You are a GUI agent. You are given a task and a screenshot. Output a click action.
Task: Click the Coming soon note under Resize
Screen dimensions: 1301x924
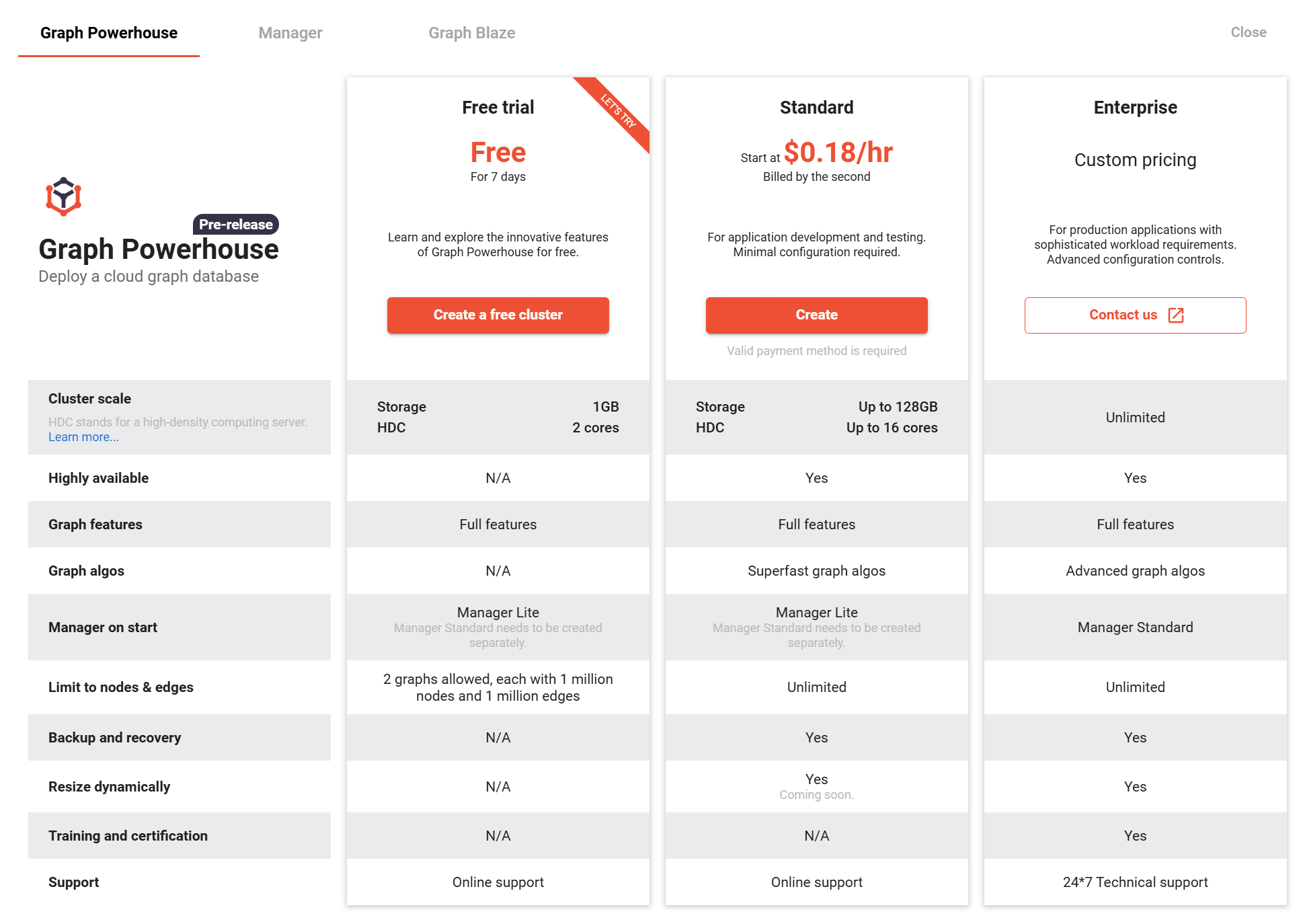coord(817,795)
